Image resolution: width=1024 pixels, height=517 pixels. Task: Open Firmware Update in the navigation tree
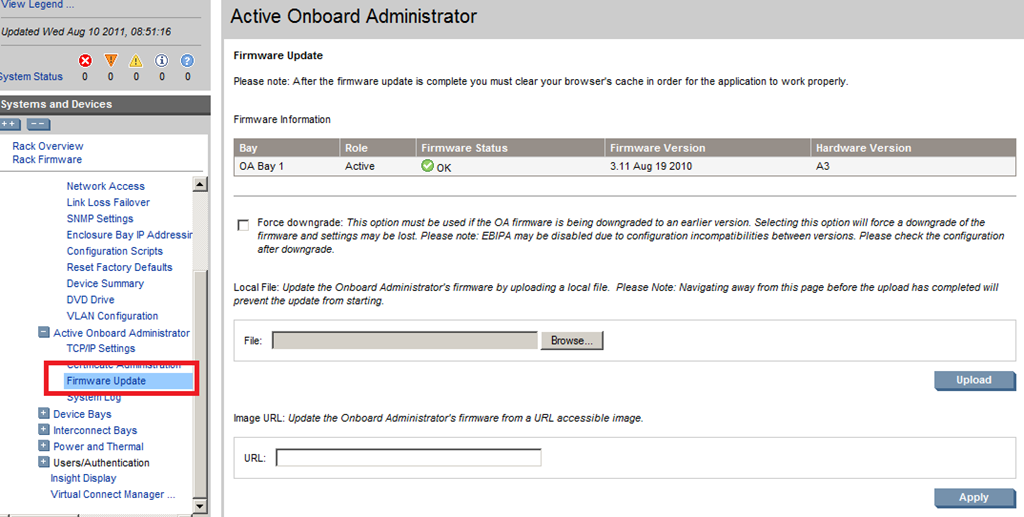[106, 381]
